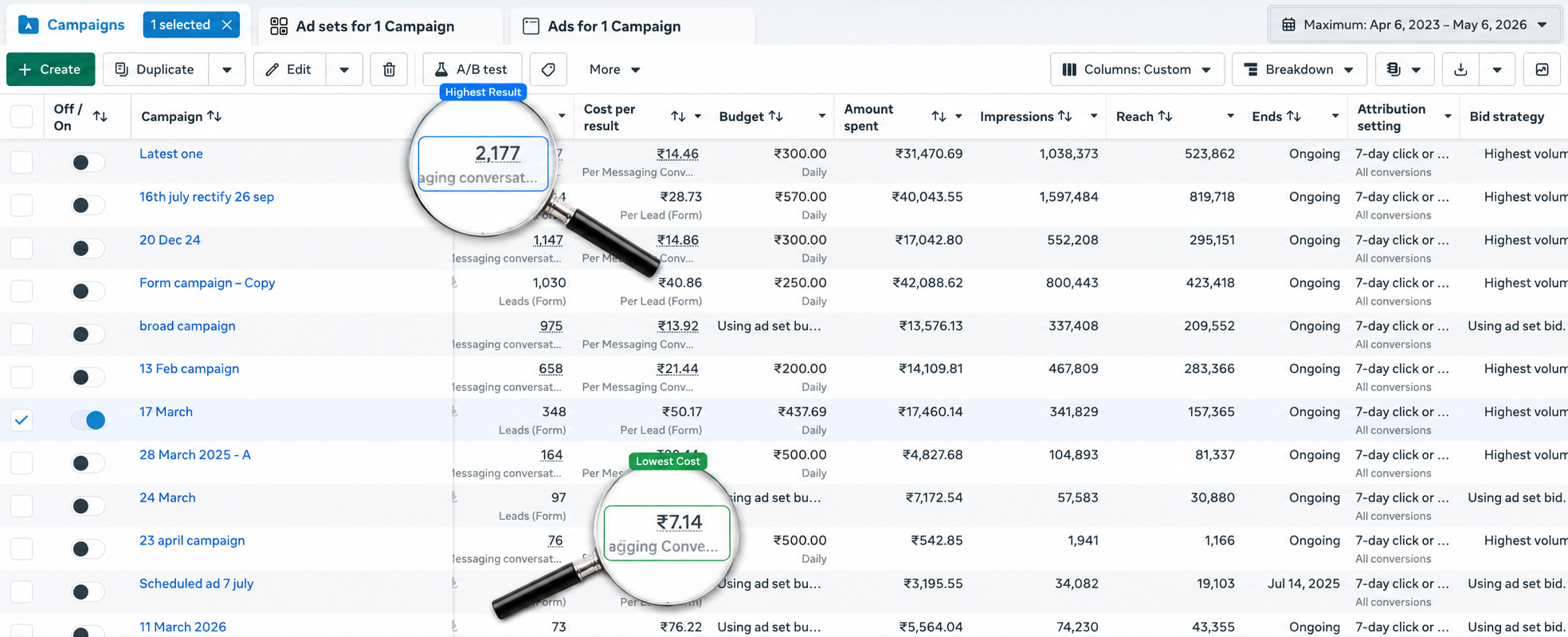
Task: Toggle the 23 april campaign switch
Action: pyautogui.click(x=87, y=549)
